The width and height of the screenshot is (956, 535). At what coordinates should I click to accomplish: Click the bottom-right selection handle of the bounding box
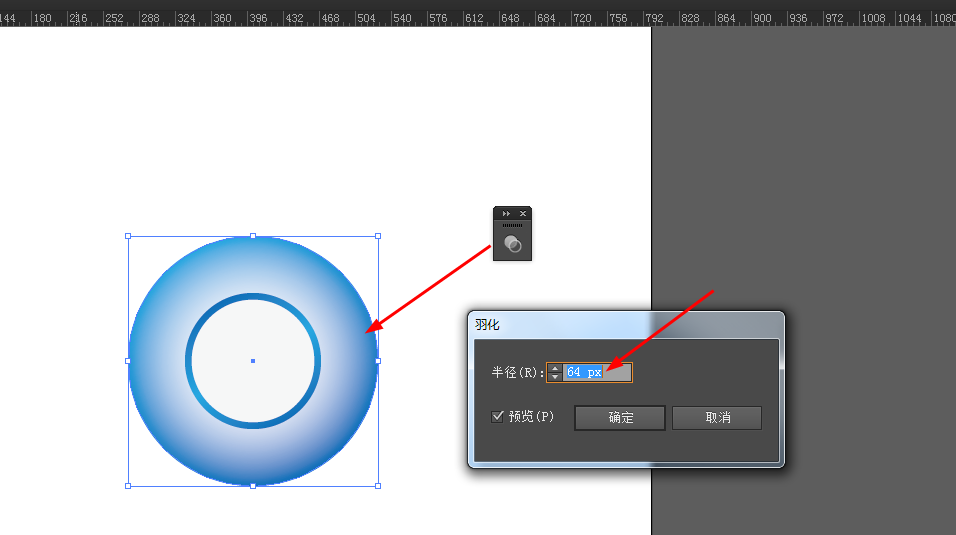[x=378, y=486]
